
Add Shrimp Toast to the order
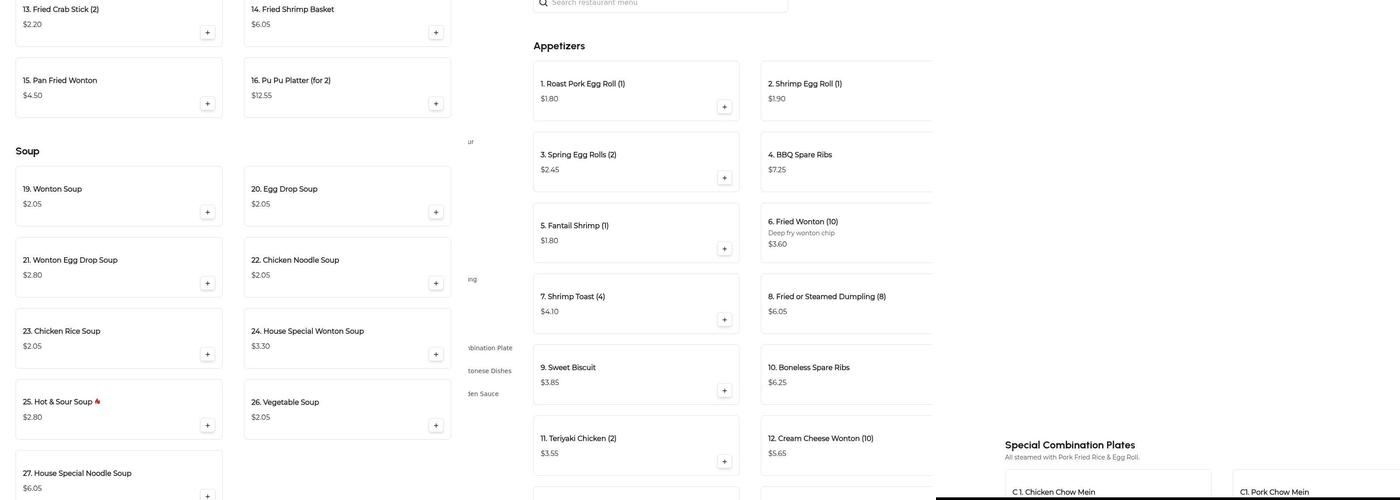(x=724, y=320)
